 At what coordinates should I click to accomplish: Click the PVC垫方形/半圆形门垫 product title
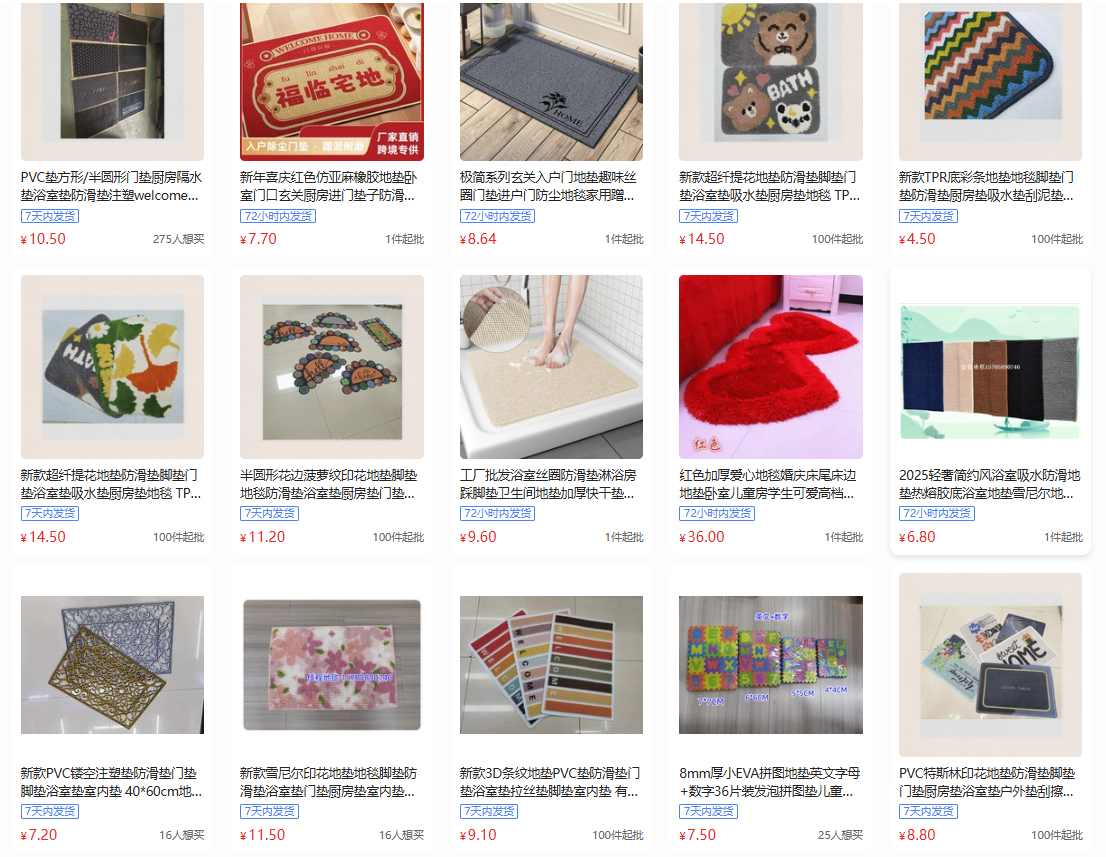pyautogui.click(x=111, y=186)
